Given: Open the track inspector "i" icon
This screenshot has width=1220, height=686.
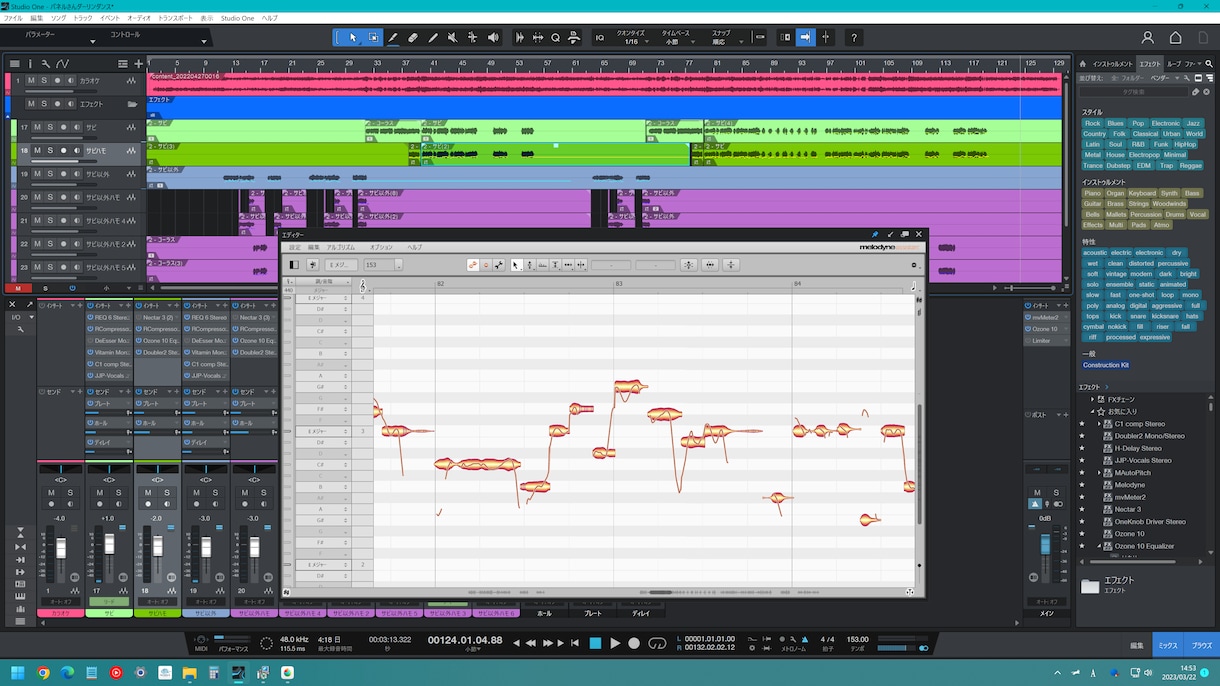Looking at the screenshot, I should pyautogui.click(x=32, y=64).
